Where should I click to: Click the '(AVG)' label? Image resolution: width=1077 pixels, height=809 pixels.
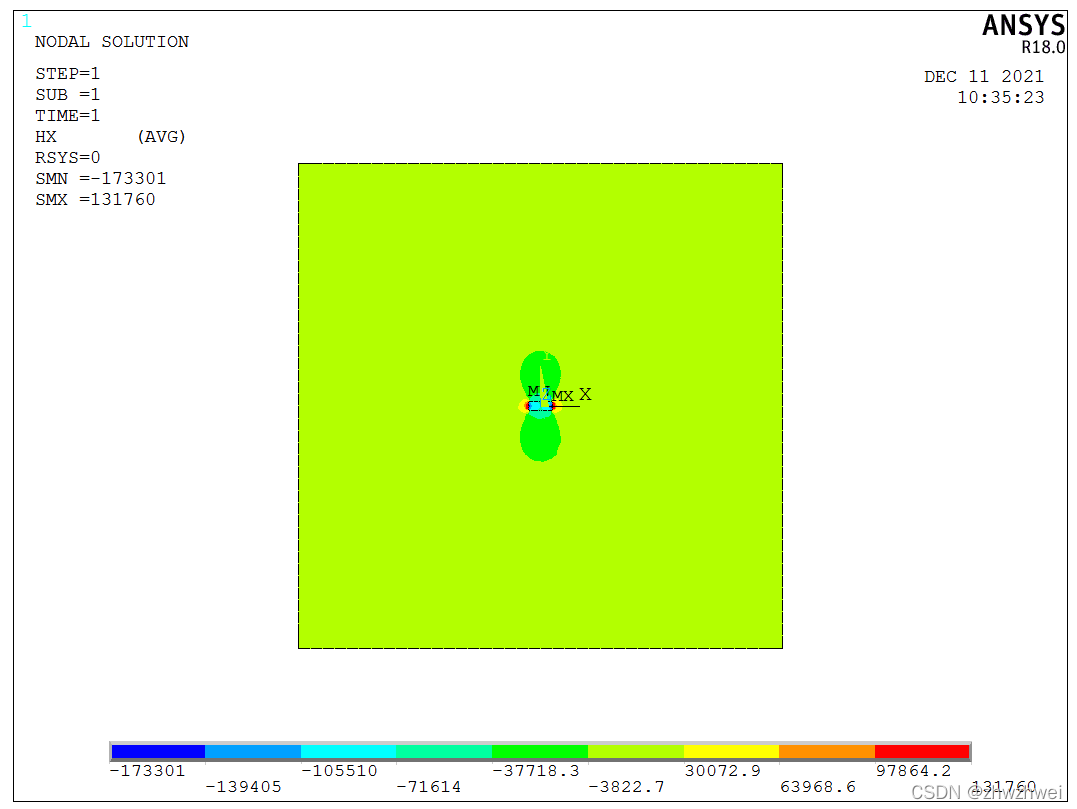[161, 137]
